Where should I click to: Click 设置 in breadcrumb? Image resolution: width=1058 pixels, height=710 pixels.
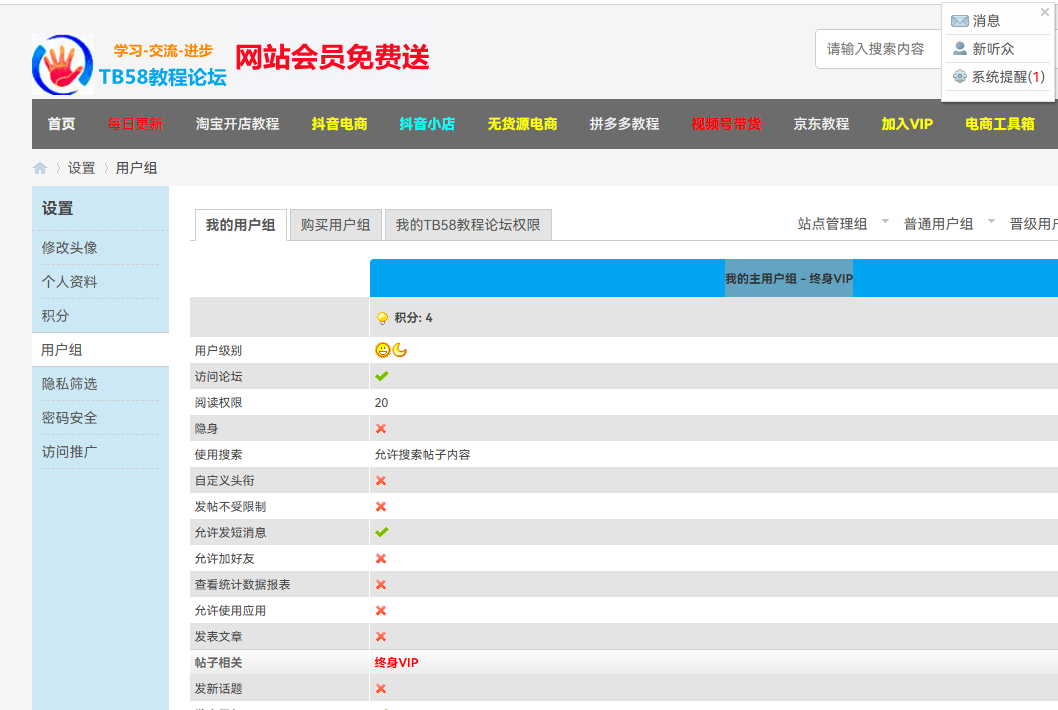click(x=82, y=168)
